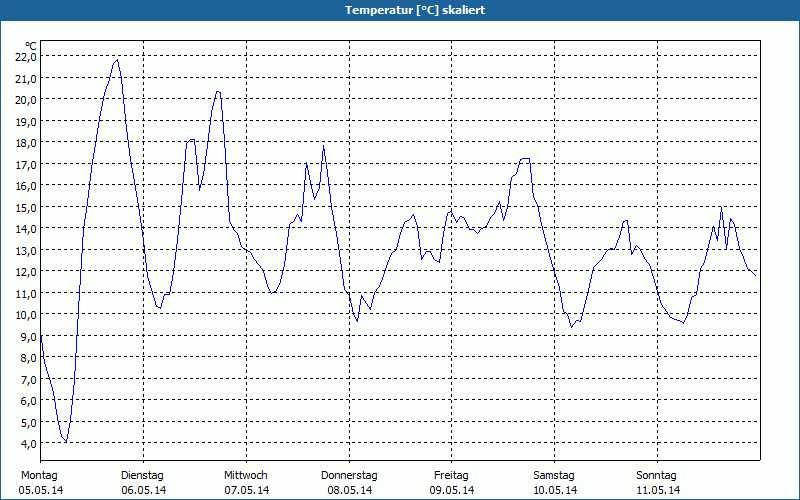Click the Donnerstag 08.05.14 date label
This screenshot has width=800, height=500.
349,483
